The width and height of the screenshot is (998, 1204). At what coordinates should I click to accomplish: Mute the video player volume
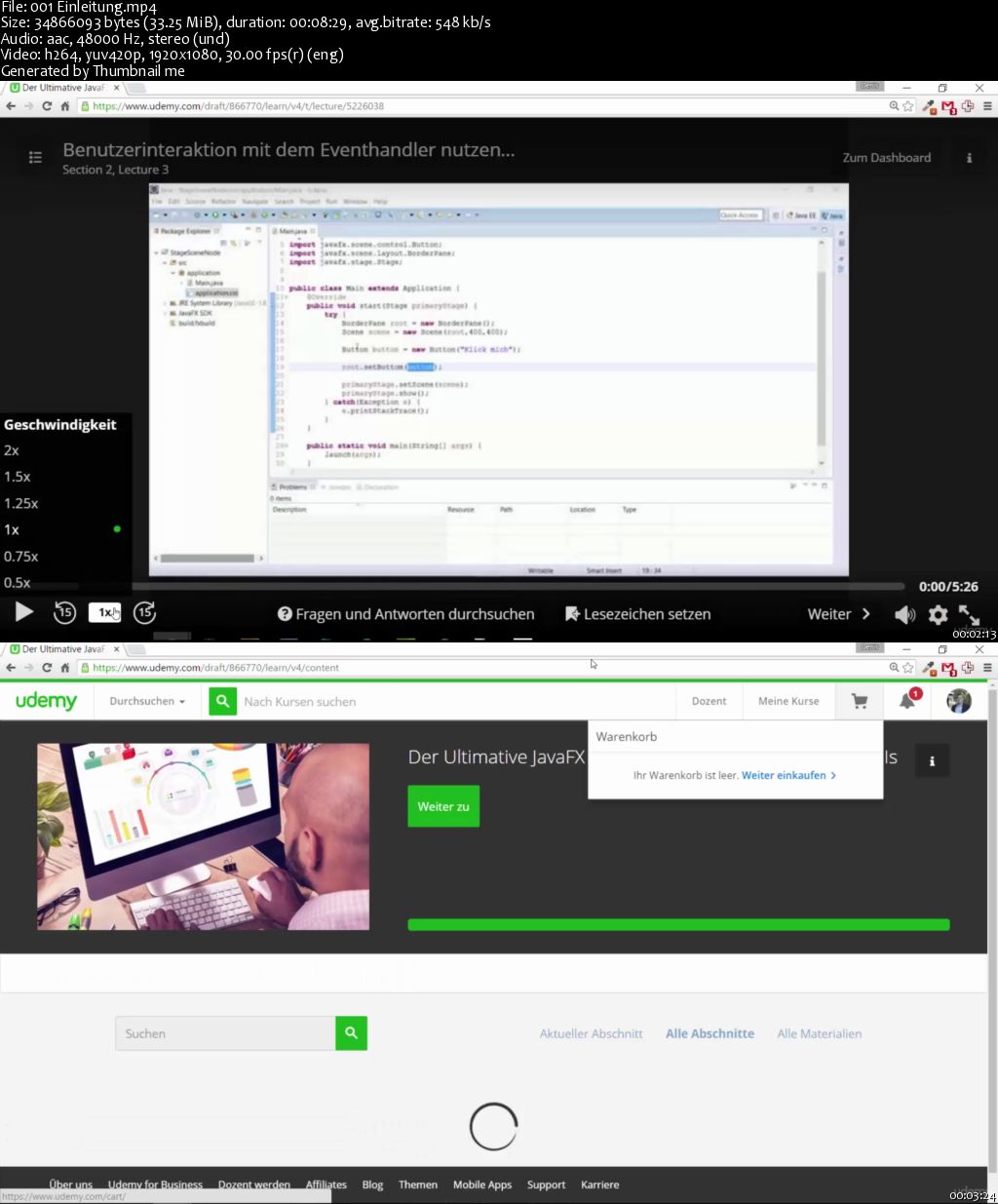click(905, 614)
